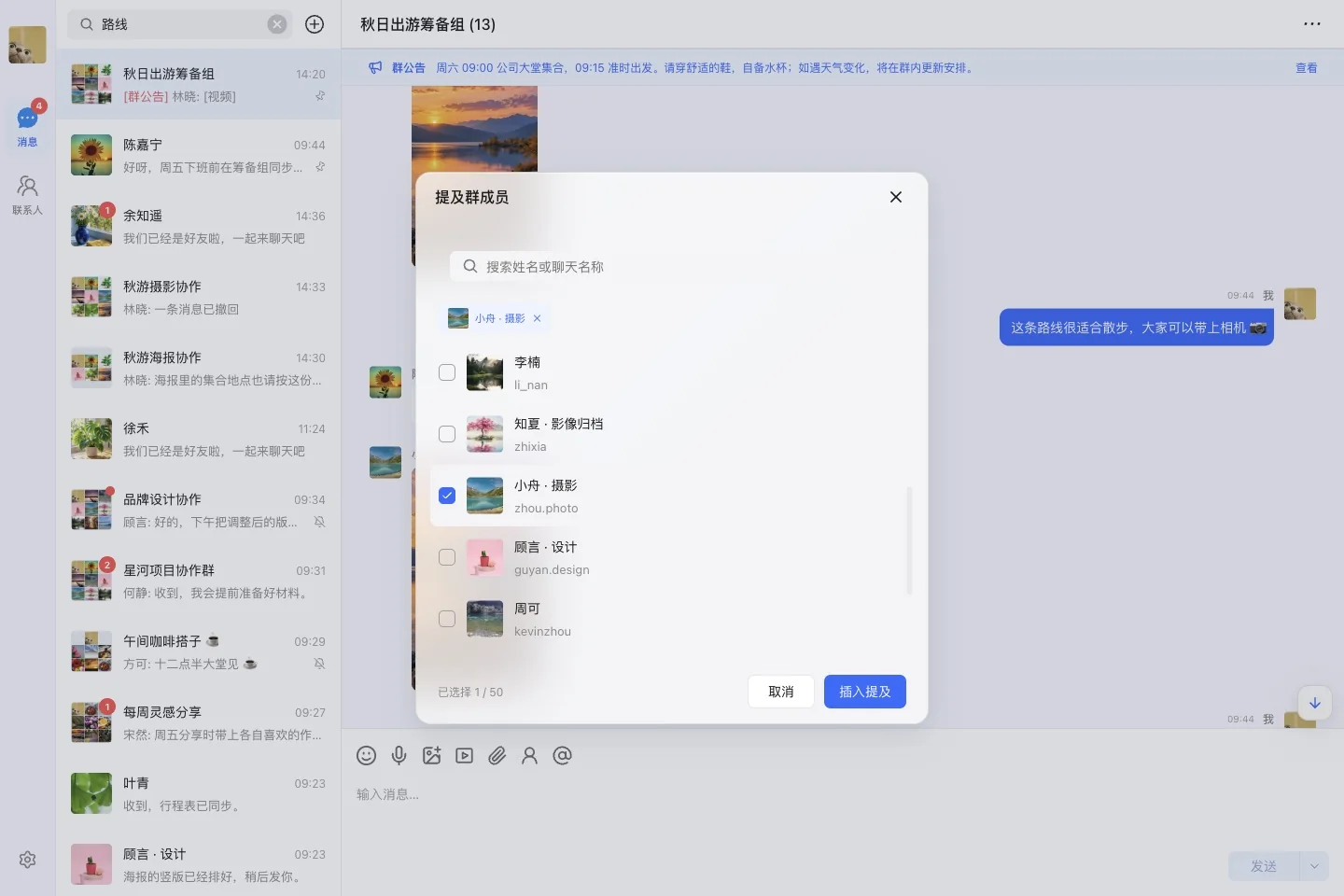Clear the search box text 路线
Screen dimensions: 1344x896
[277, 24]
